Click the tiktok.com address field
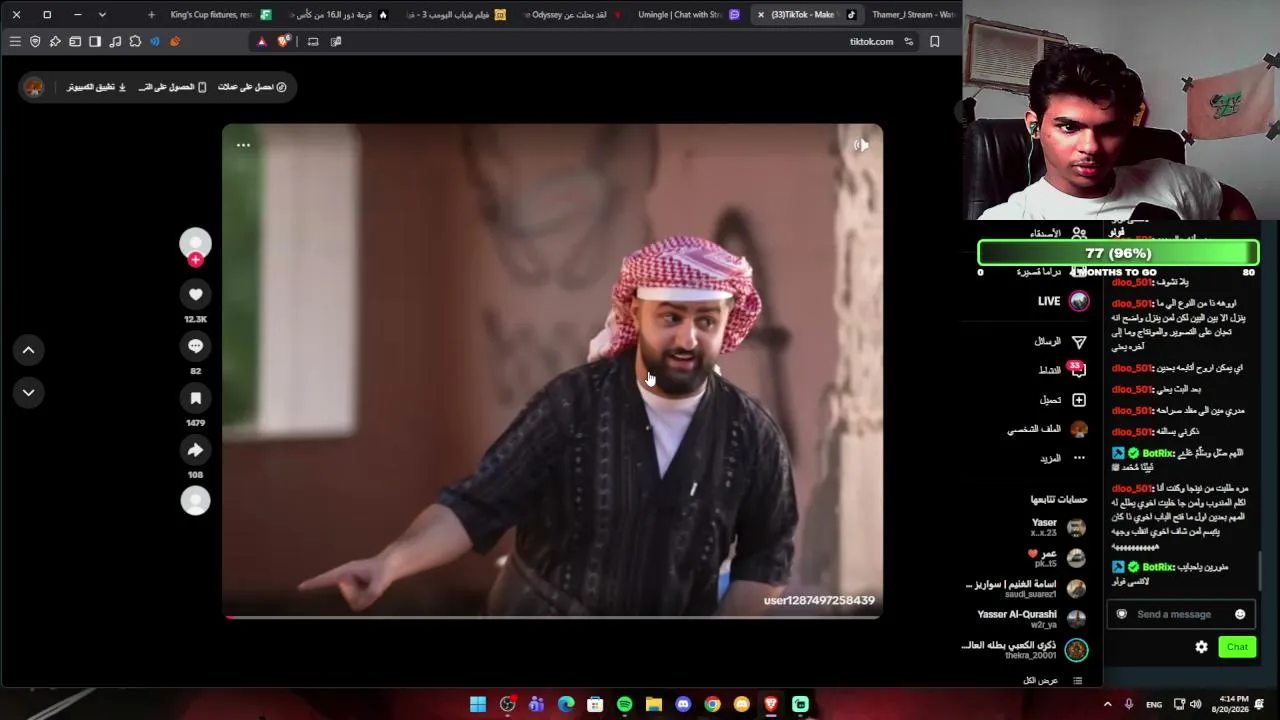Image resolution: width=1280 pixels, height=720 pixels. (x=871, y=41)
